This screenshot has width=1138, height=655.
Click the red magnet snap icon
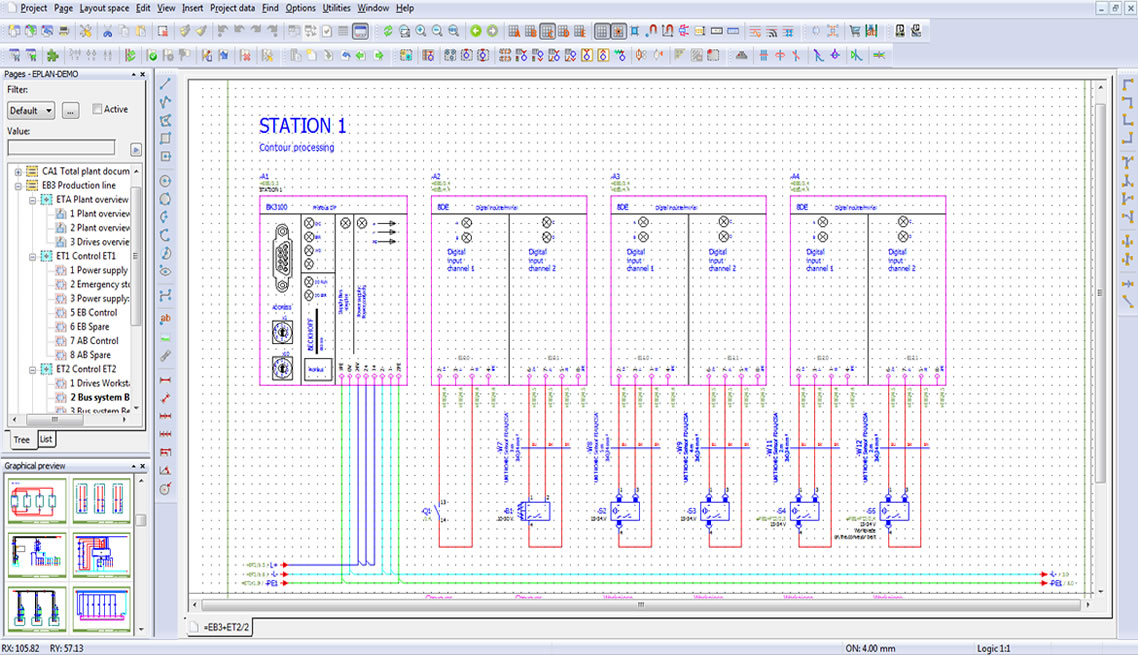[x=651, y=31]
